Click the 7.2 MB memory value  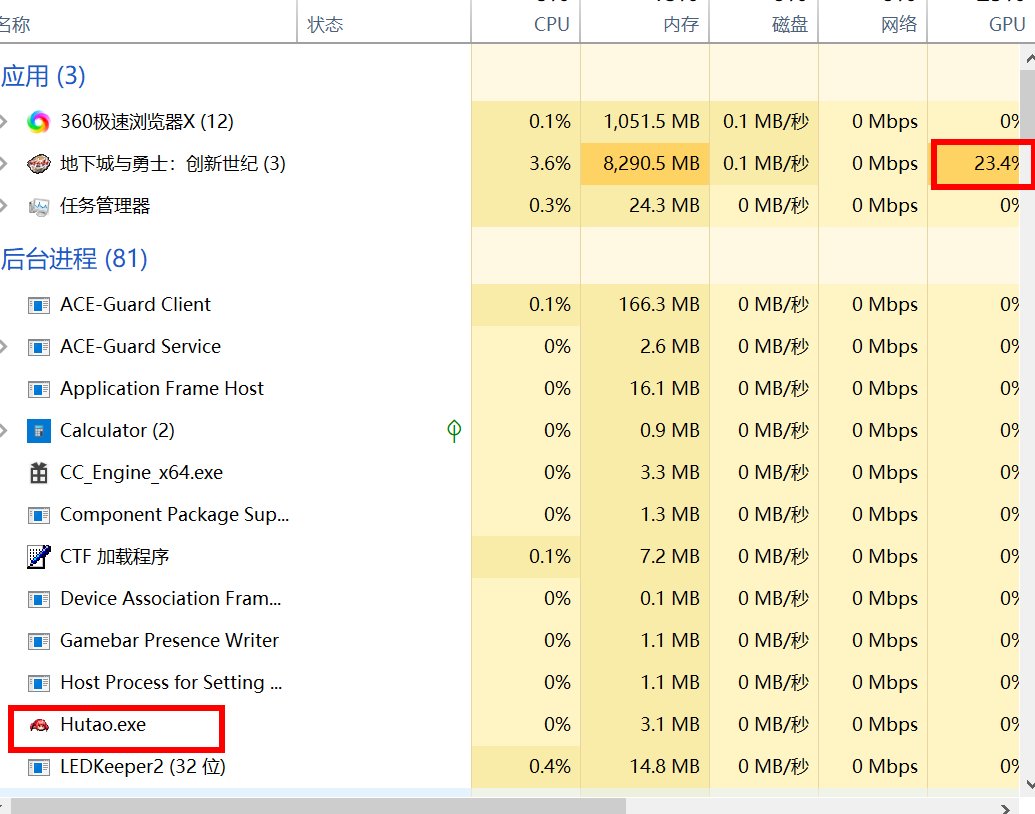(x=669, y=557)
